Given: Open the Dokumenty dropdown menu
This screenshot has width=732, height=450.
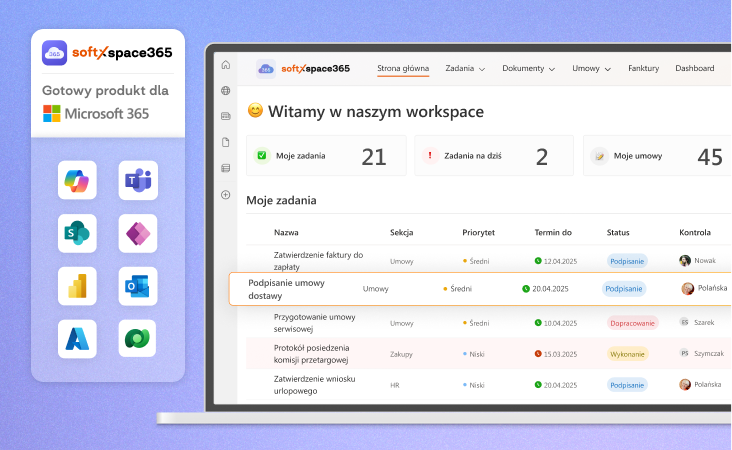Looking at the screenshot, I should pos(529,69).
